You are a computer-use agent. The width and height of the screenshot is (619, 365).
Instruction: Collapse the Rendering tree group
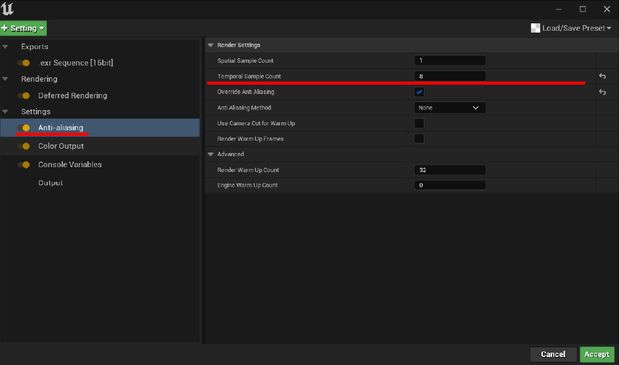coord(5,79)
